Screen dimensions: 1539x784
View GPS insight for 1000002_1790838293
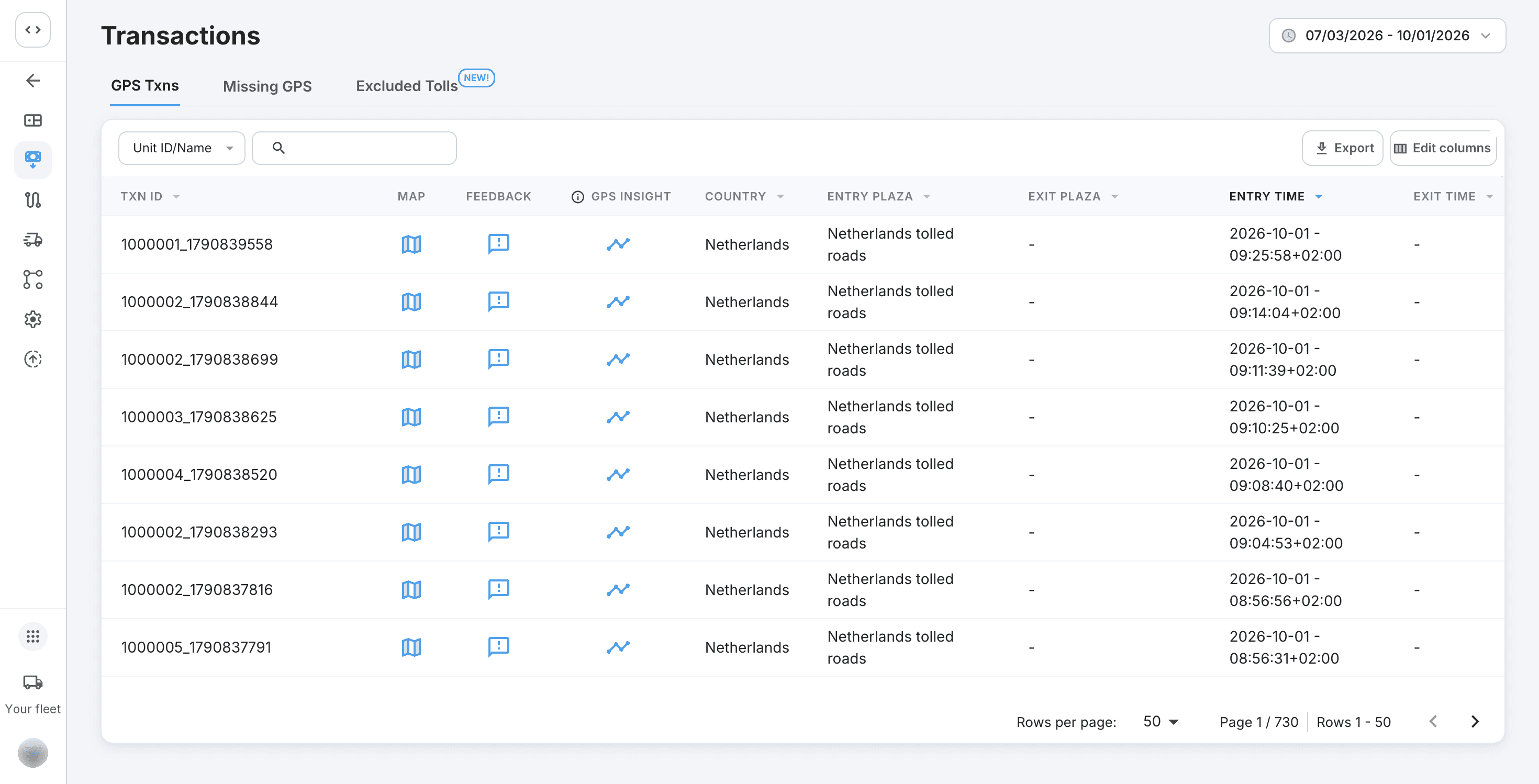tap(618, 532)
